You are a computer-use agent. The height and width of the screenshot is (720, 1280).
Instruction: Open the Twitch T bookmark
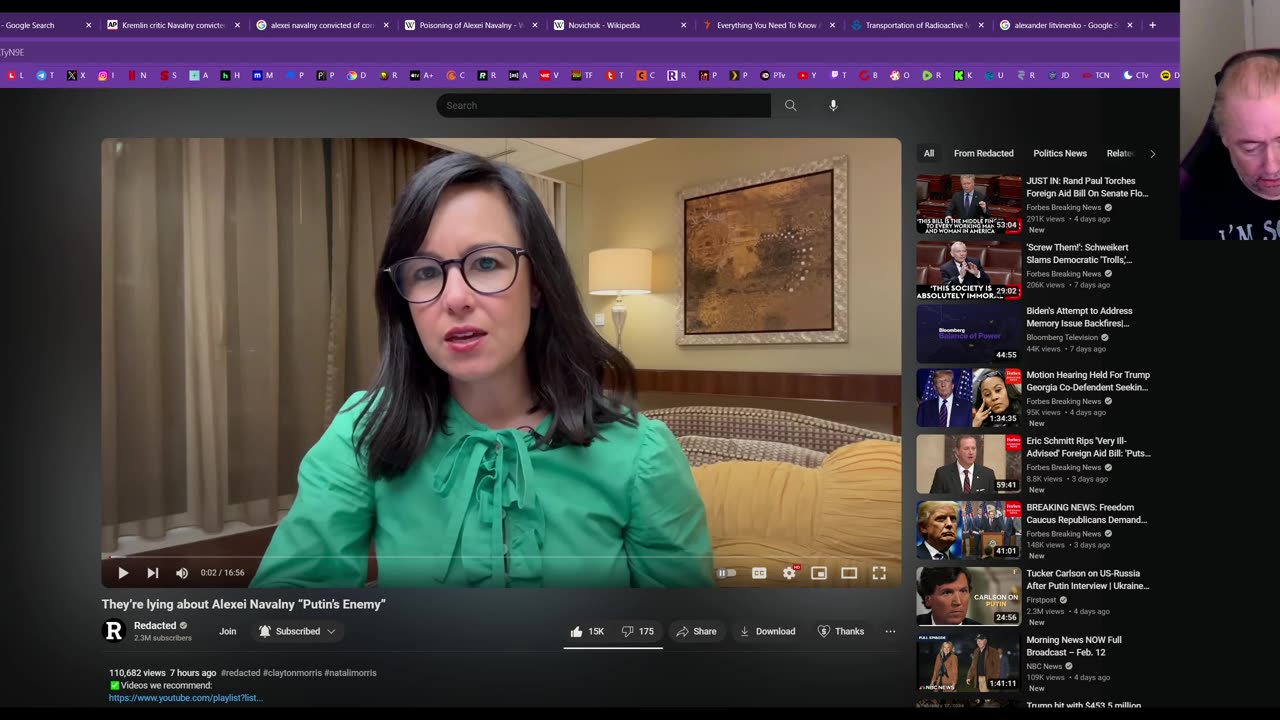[x=838, y=75]
